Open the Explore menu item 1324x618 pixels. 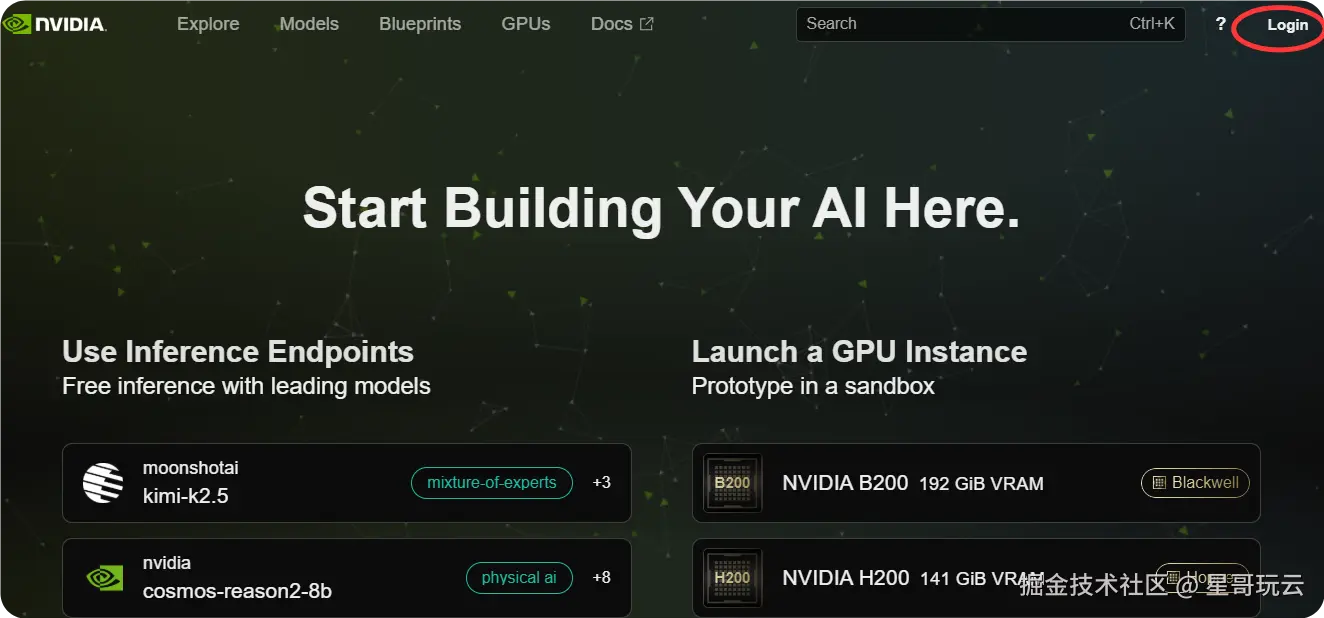pos(208,24)
